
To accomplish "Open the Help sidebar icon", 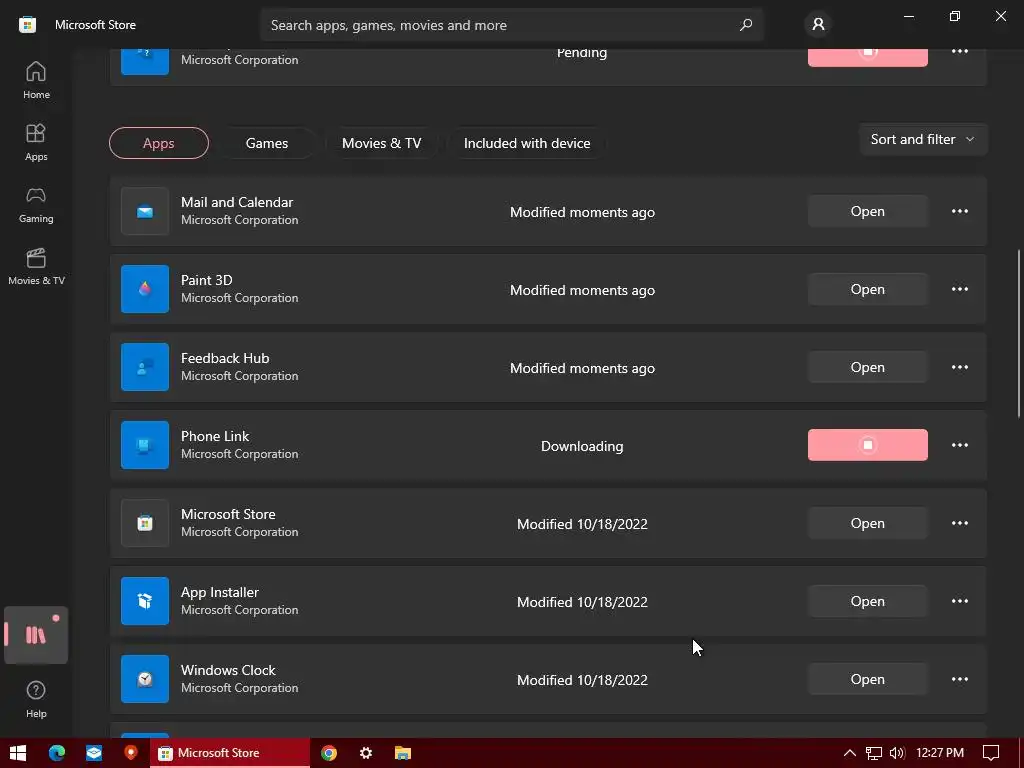I will click(x=36, y=699).
